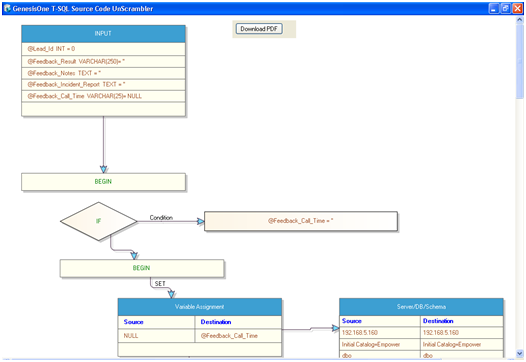Click the vertical scrollbar thumb
Viewport: 526px width, 362px height.
[520, 62]
